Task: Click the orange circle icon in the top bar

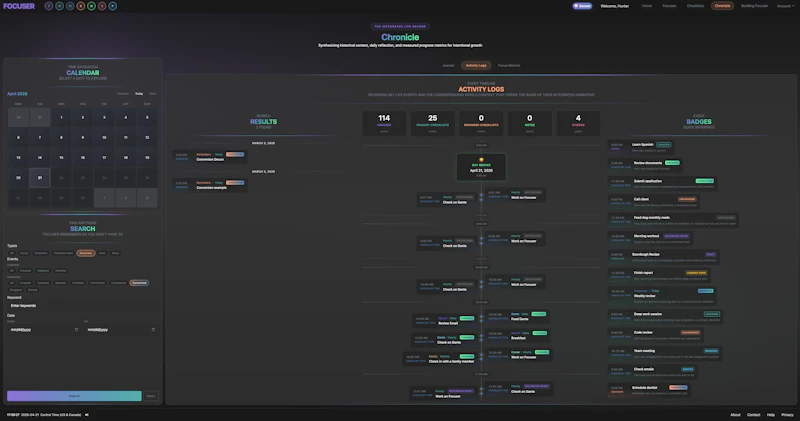Action: pyautogui.click(x=81, y=6)
